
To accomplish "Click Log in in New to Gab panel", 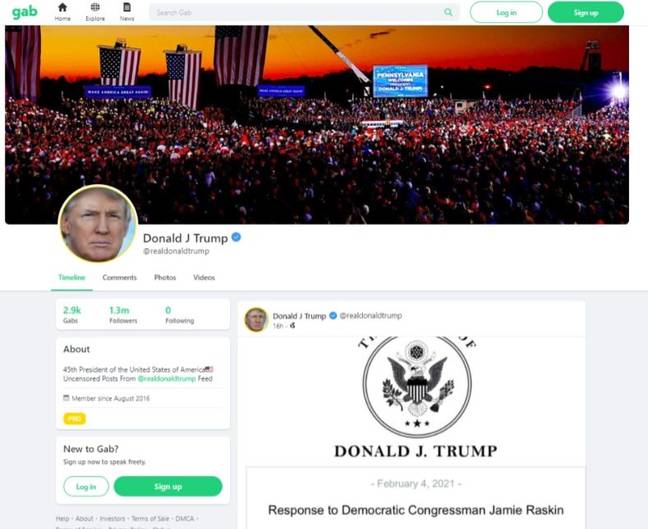I will [86, 486].
